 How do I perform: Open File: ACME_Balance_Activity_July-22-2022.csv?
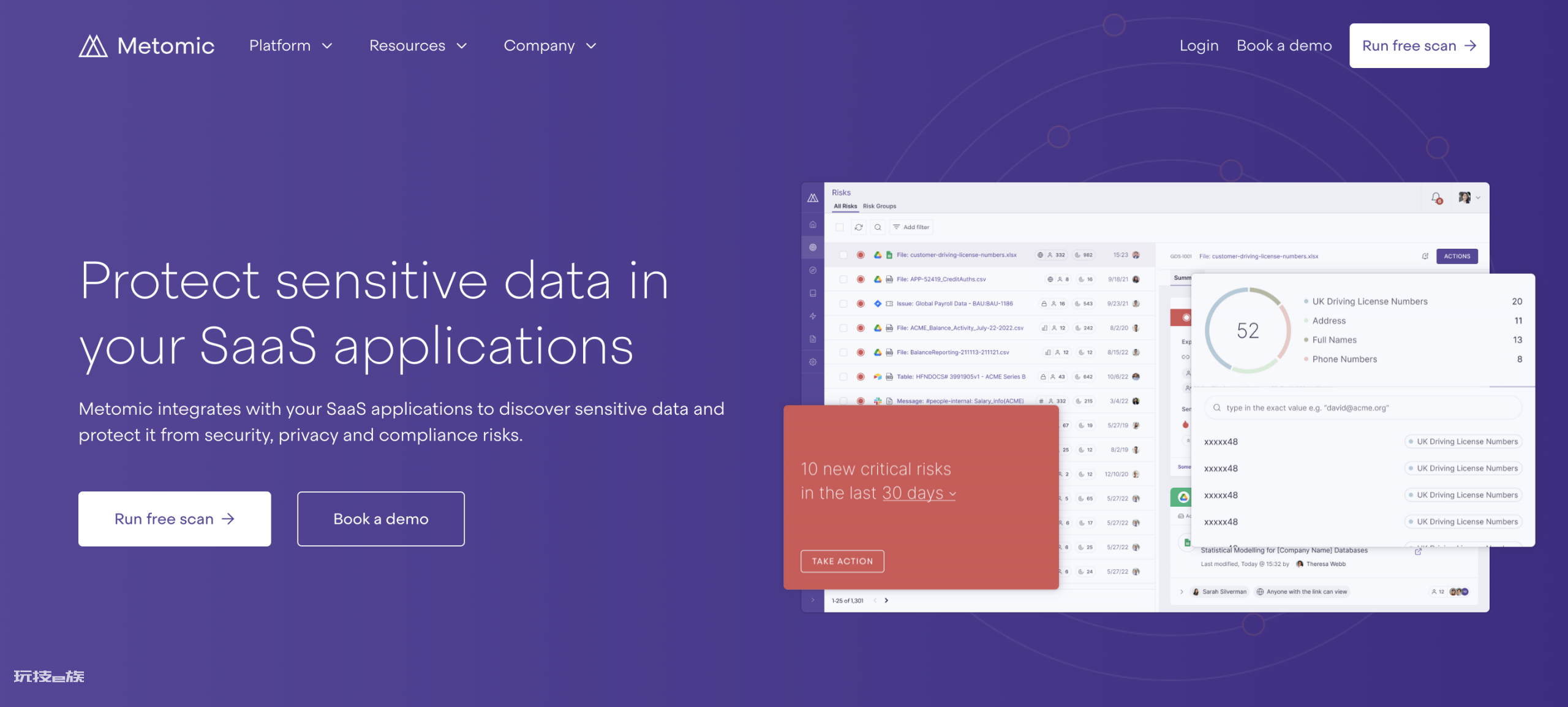pyautogui.click(x=960, y=328)
